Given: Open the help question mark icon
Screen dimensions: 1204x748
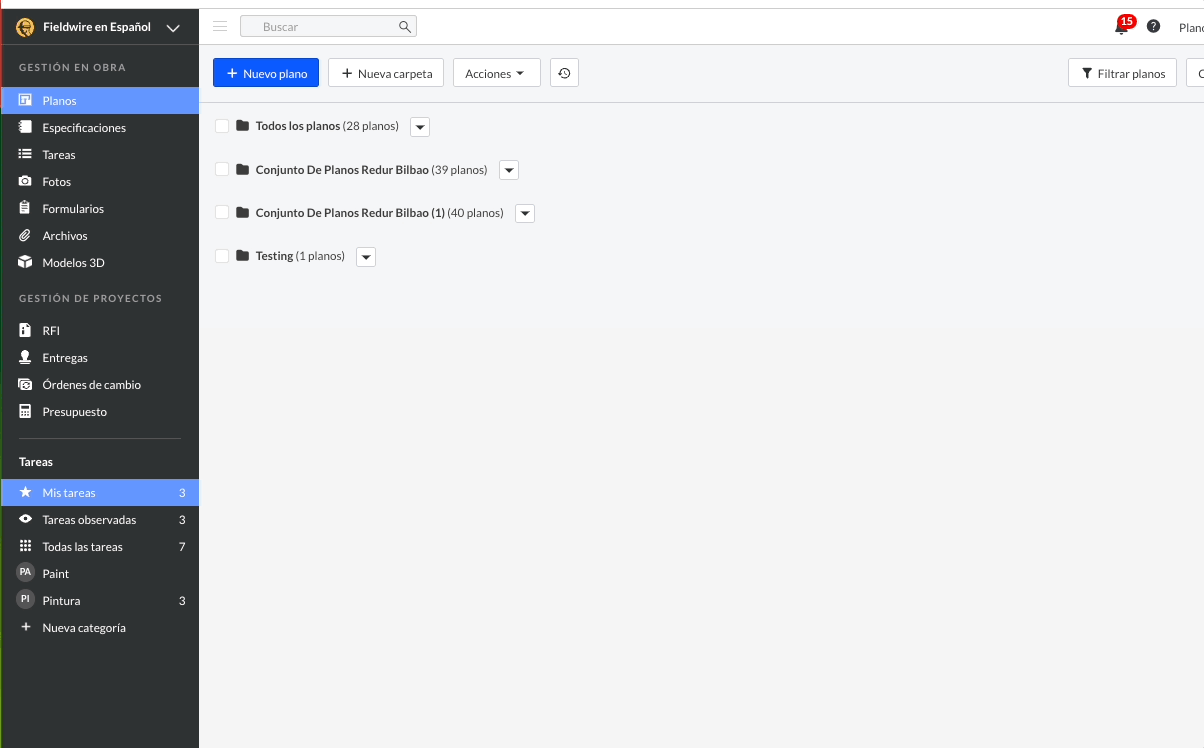Looking at the screenshot, I should coord(1154,26).
